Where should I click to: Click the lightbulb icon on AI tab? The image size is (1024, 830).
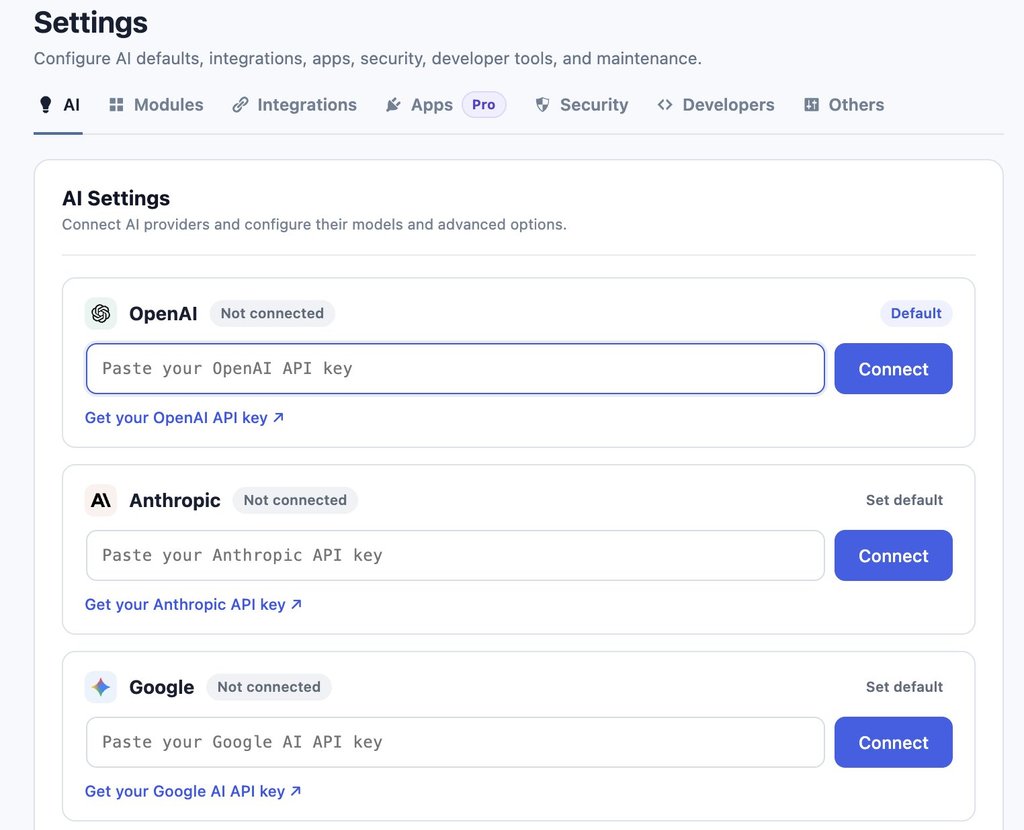(45, 105)
